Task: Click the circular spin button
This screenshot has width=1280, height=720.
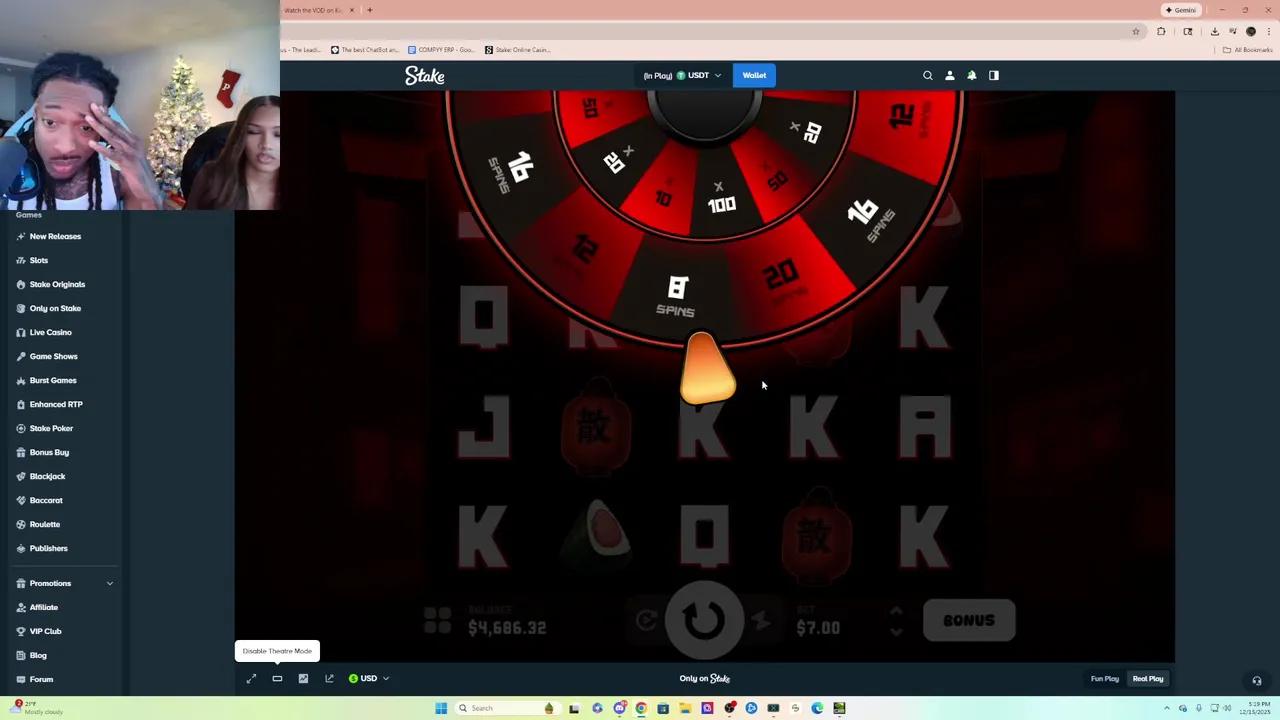Action: point(705,619)
